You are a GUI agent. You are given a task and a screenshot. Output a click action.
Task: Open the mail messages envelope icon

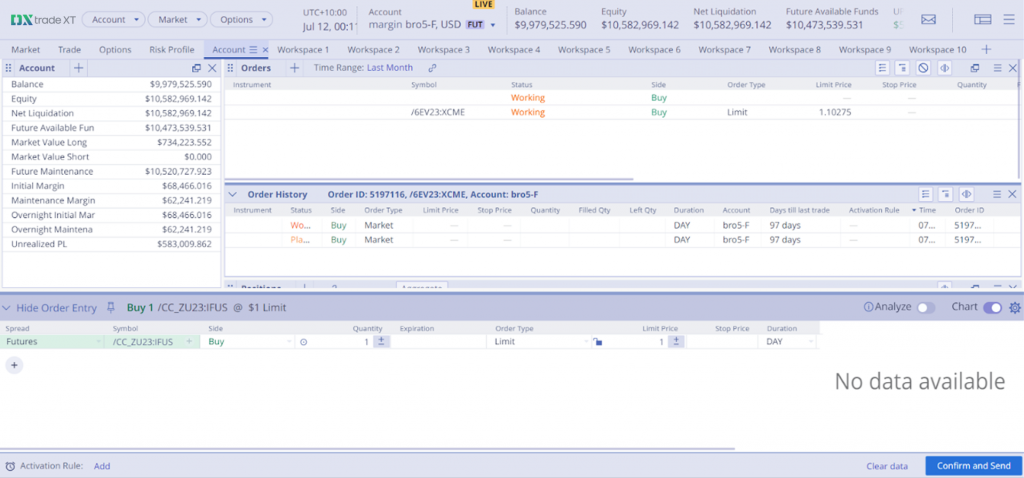tap(929, 19)
